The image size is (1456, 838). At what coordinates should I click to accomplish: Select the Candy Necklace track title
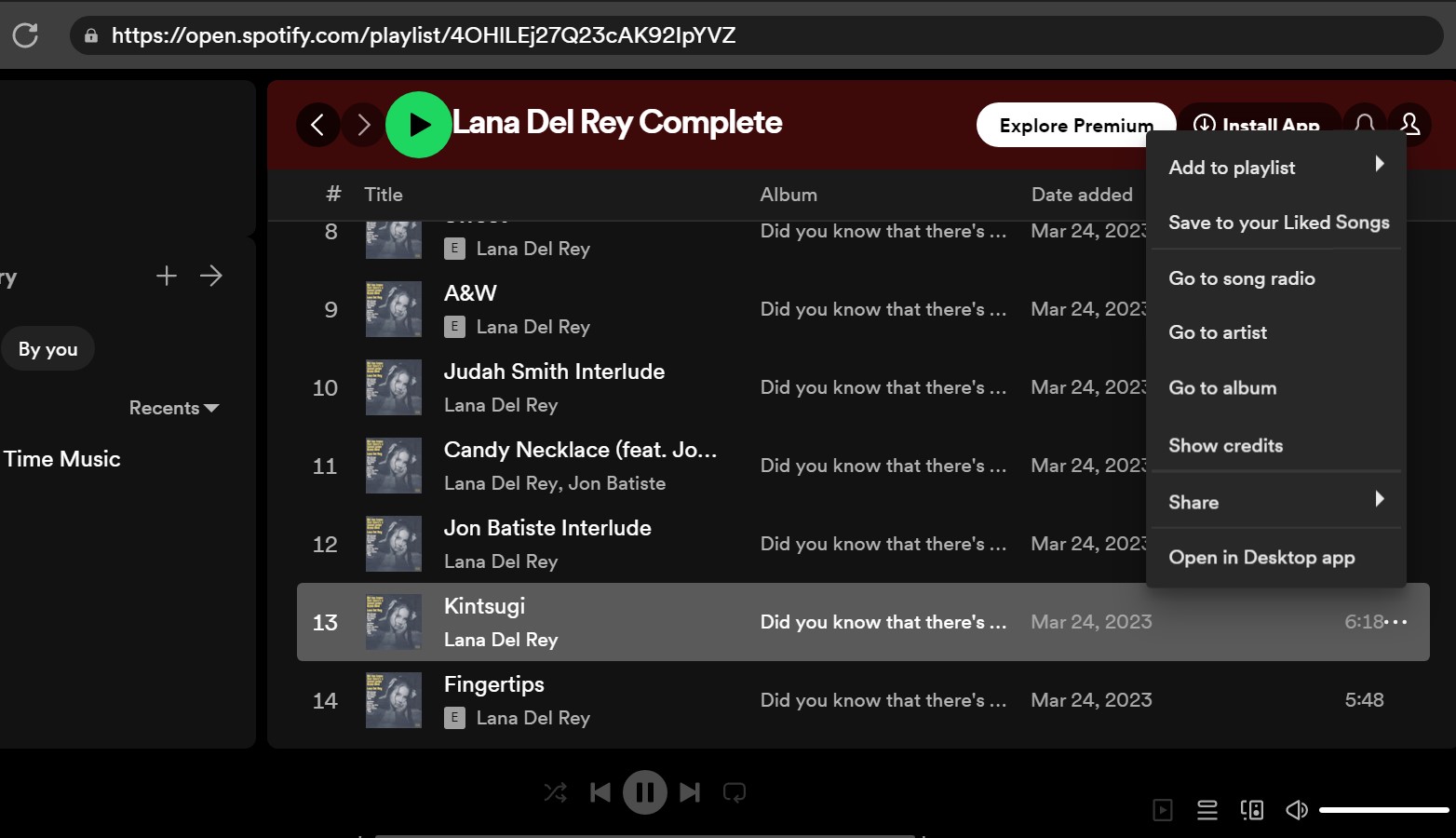pyautogui.click(x=580, y=450)
